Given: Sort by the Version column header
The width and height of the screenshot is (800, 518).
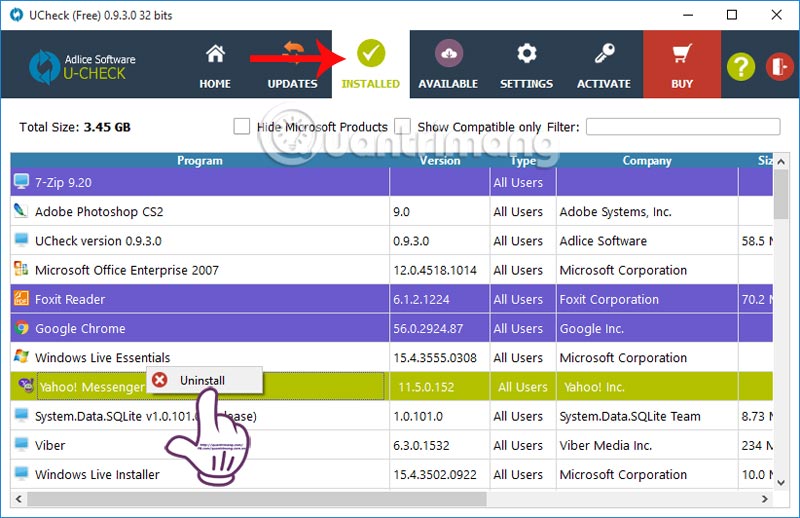Looking at the screenshot, I should click(440, 160).
